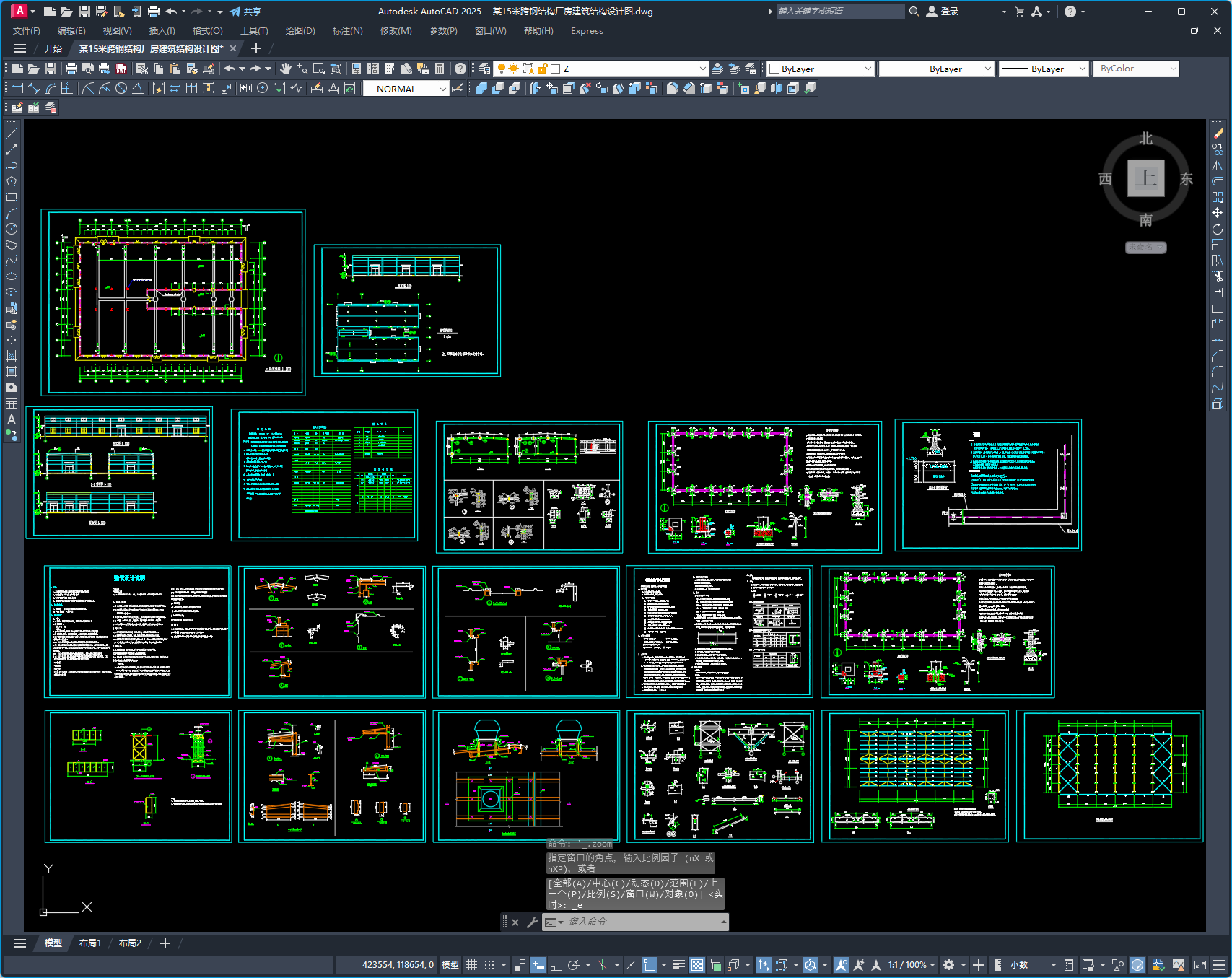Switch to the 布局1 layout tab

click(x=90, y=943)
